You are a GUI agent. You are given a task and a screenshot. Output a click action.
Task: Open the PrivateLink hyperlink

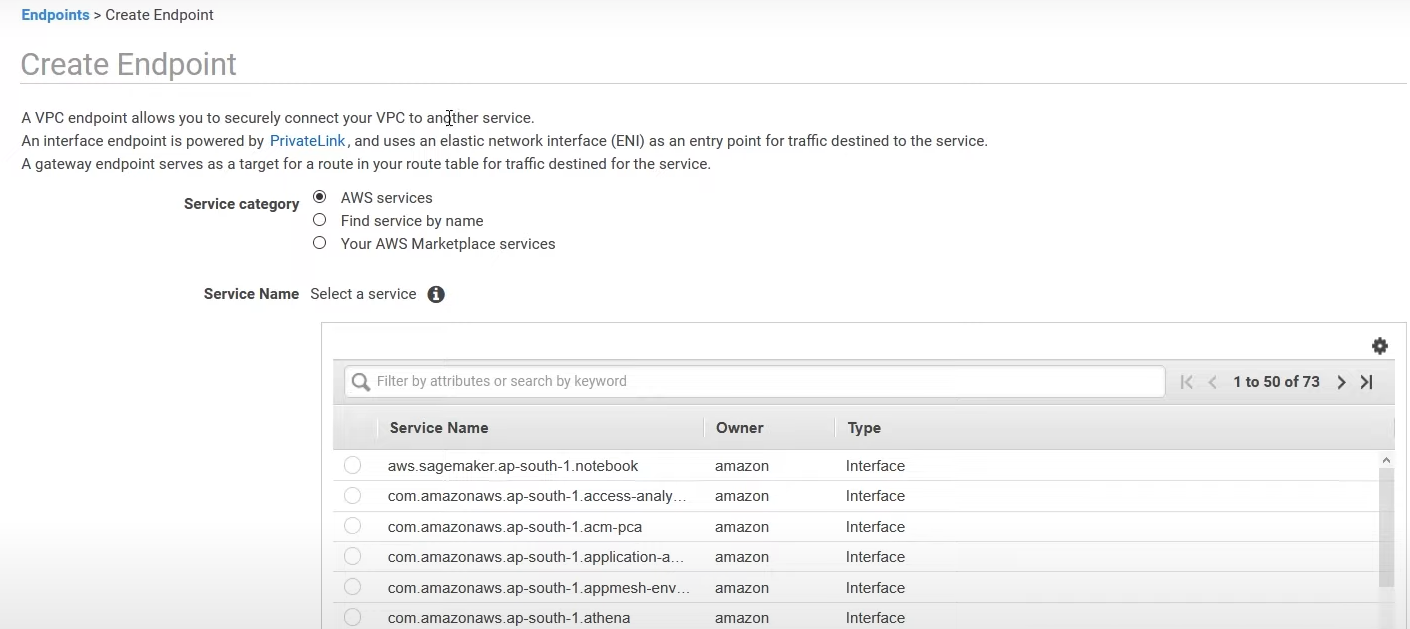(308, 141)
